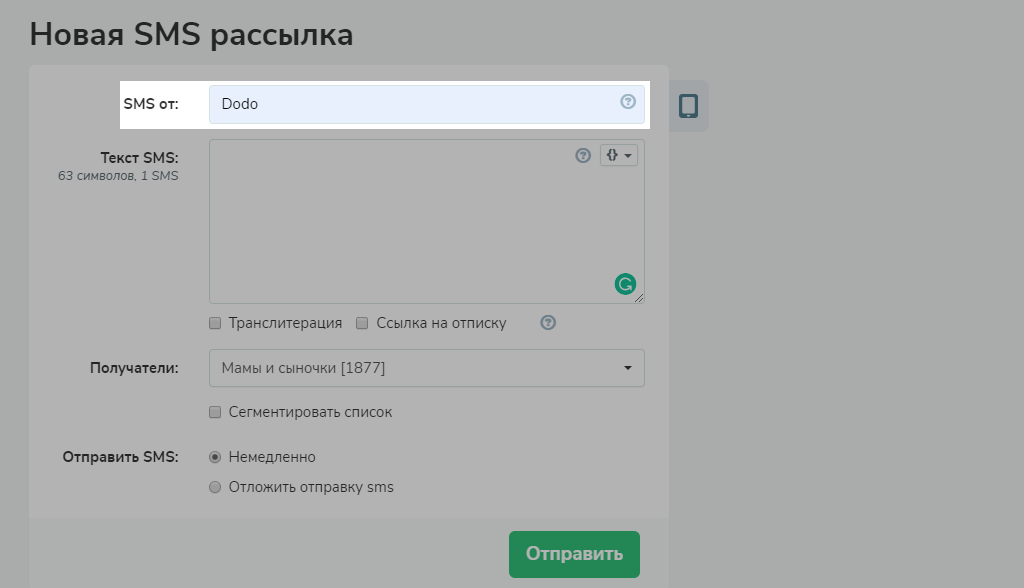Click the mobile phone preview icon
Screen dimensions: 1024x588
688,105
